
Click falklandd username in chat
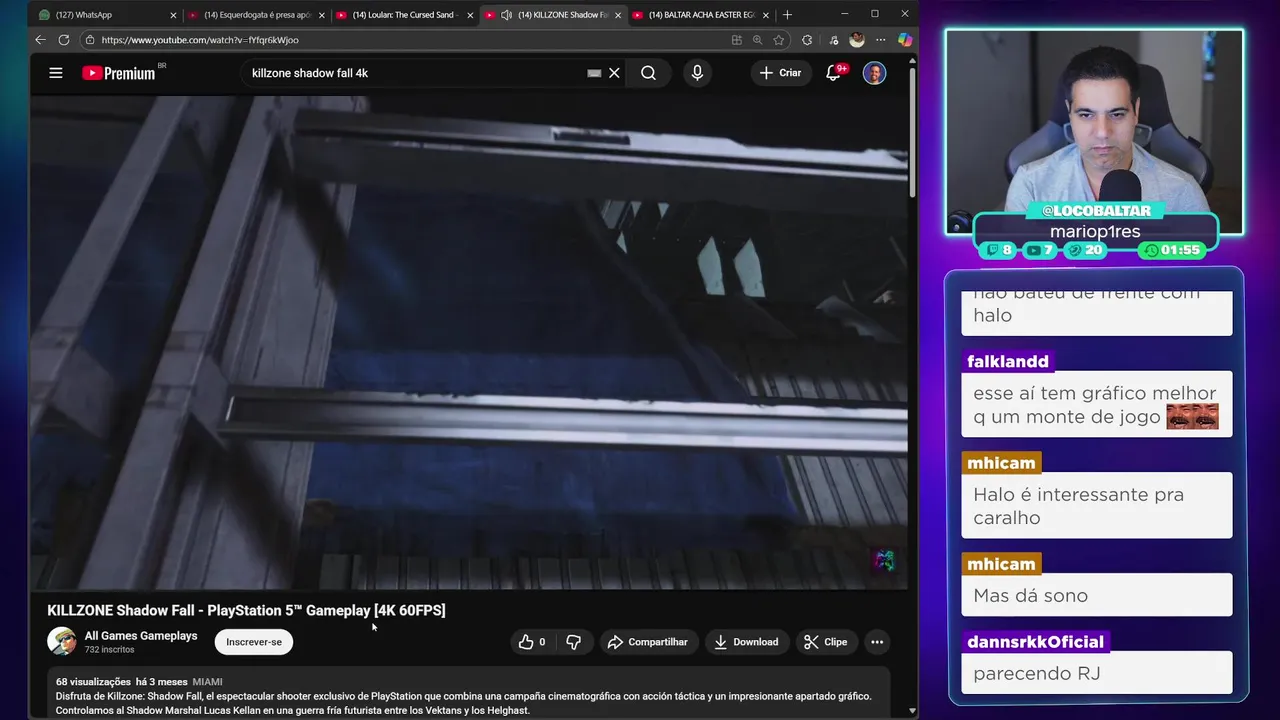[x=1008, y=362]
